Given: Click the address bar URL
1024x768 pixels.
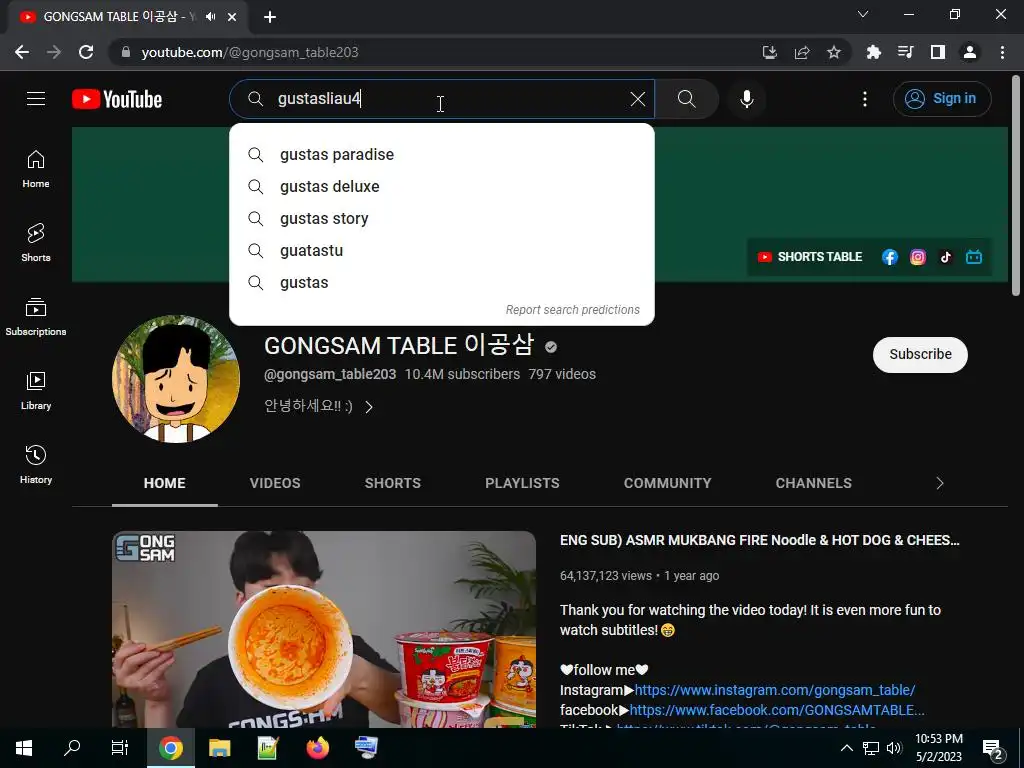Looking at the screenshot, I should [x=249, y=52].
